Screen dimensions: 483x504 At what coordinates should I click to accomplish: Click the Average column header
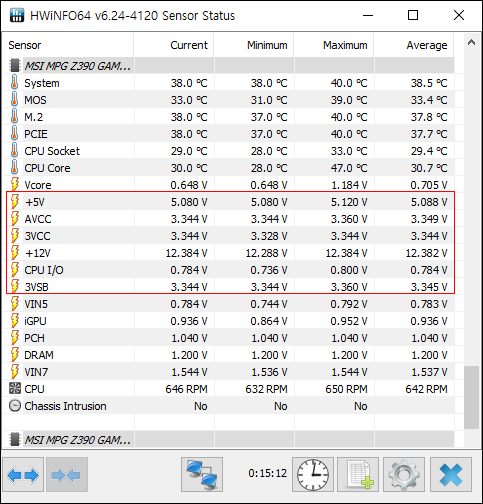414,45
